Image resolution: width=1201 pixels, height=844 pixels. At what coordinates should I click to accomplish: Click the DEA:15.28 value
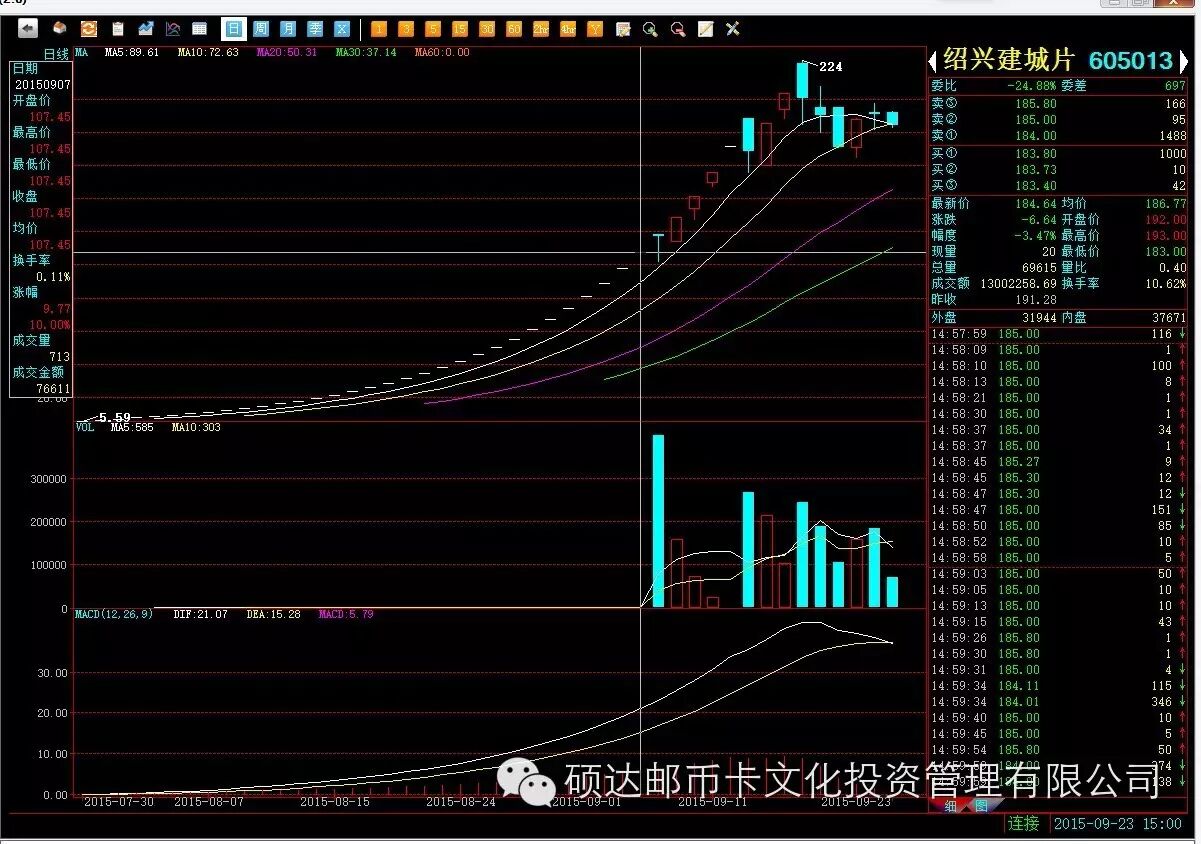[273, 614]
